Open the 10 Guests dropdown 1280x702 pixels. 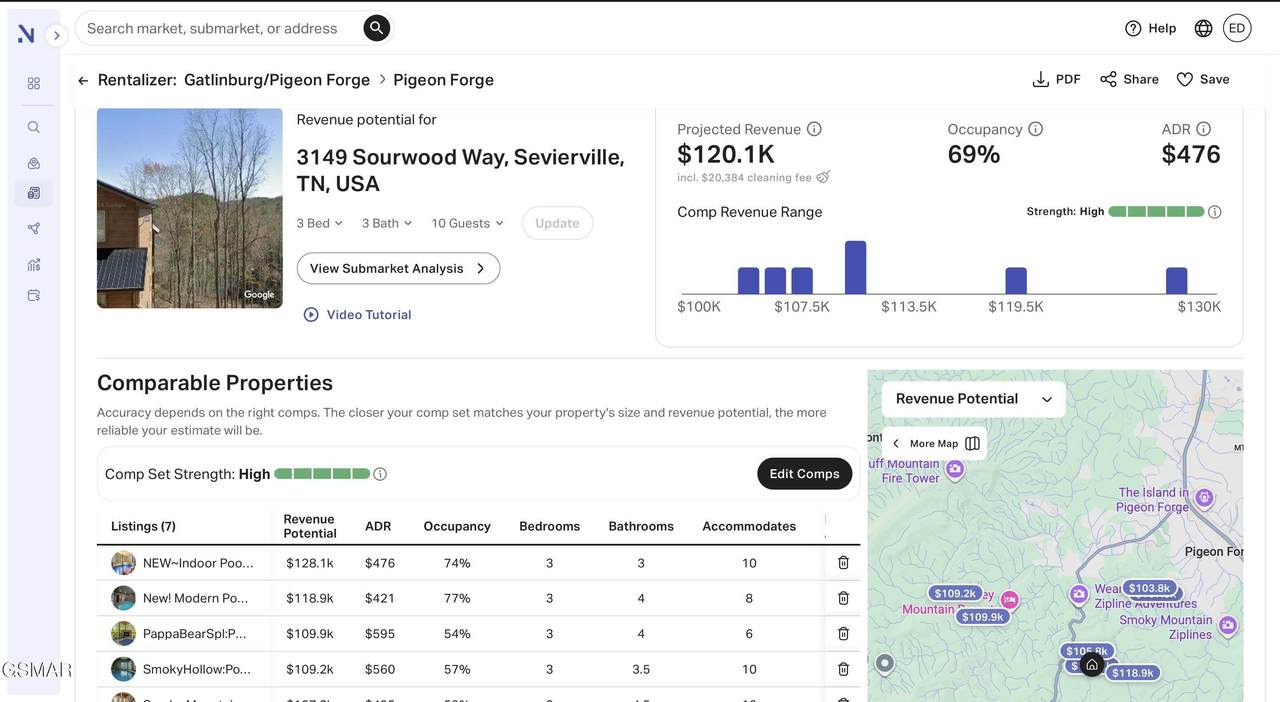467,223
